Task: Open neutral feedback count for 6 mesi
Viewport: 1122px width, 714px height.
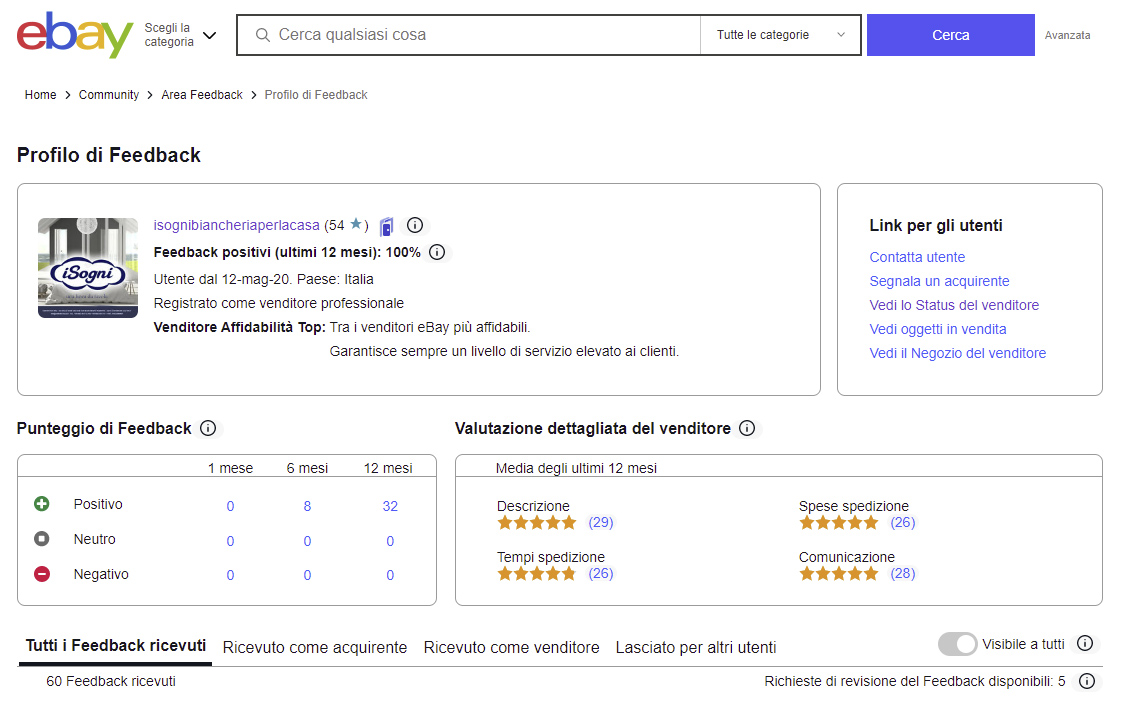Action: pyautogui.click(x=307, y=541)
